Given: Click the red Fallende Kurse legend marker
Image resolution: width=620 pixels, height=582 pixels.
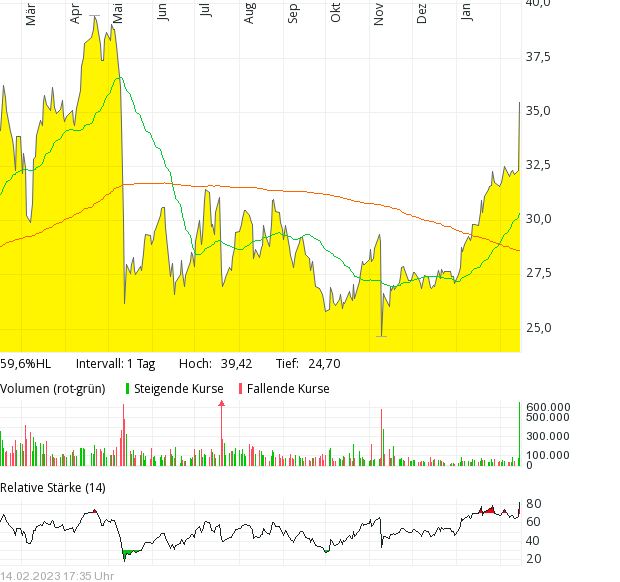Looking at the screenshot, I should 240,388.
